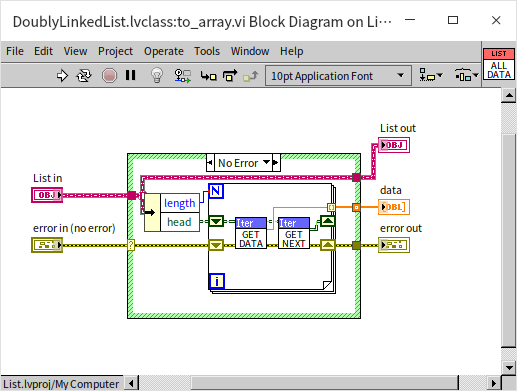This screenshot has width=517, height=391.
Task: Click the vertical scrollbar thumb
Action: pyautogui.click(x=509, y=240)
